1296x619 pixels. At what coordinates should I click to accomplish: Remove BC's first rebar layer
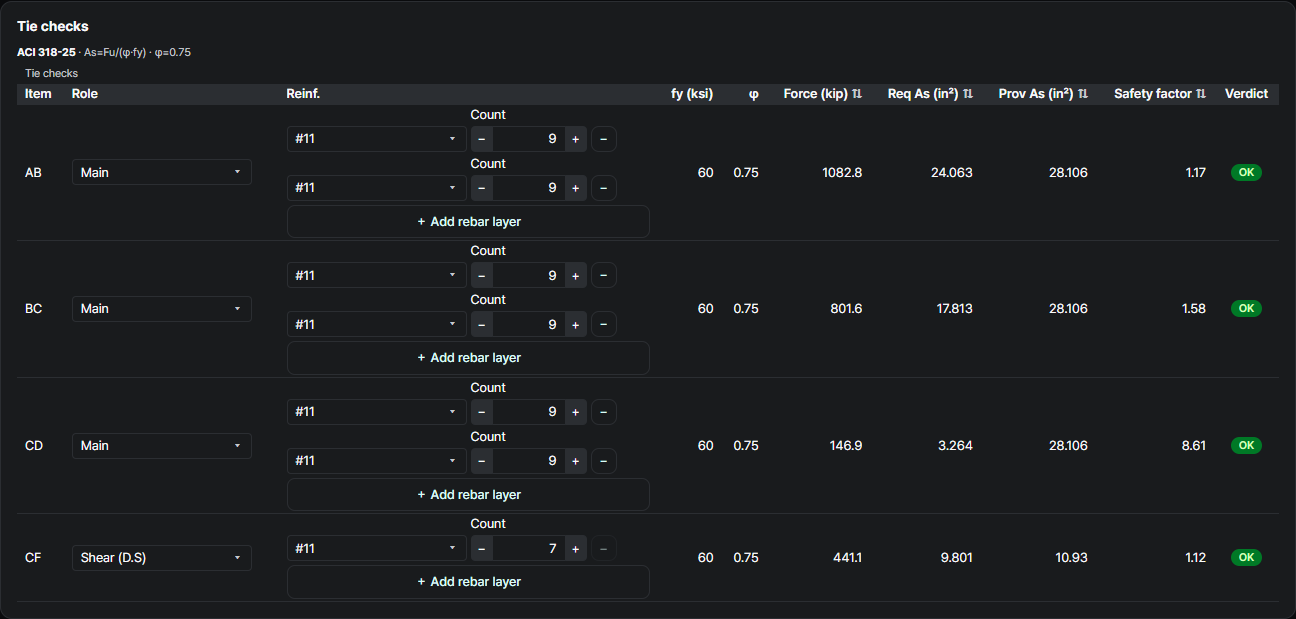[604, 275]
